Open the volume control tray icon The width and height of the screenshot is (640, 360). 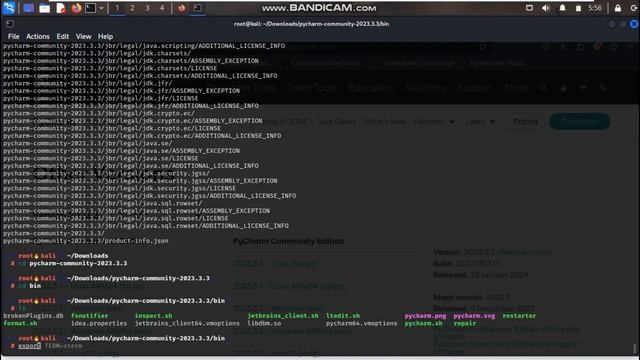546,8
